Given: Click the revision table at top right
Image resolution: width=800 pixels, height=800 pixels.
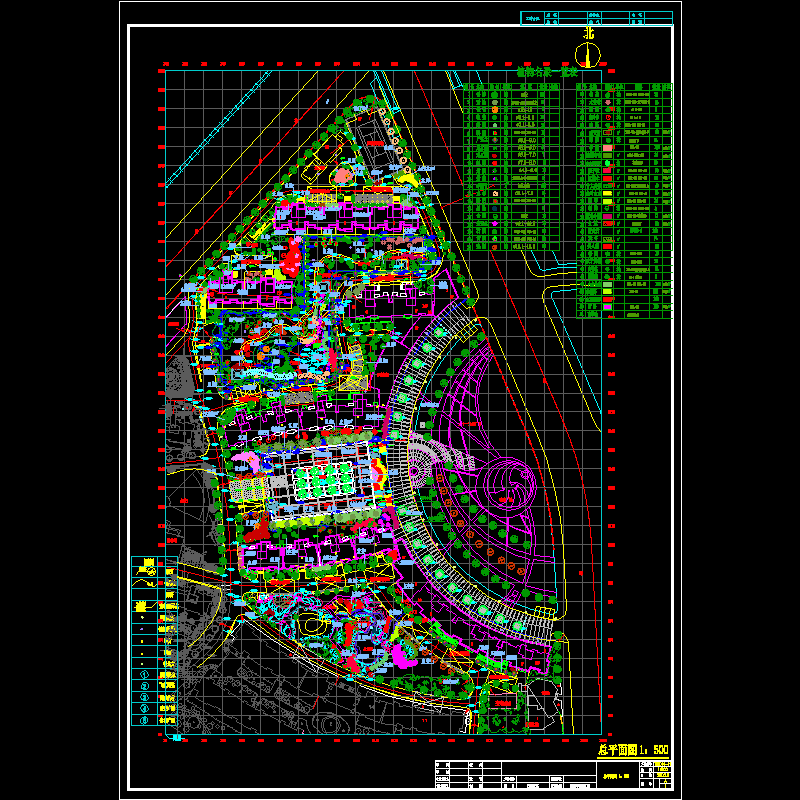Looking at the screenshot, I should click(598, 17).
